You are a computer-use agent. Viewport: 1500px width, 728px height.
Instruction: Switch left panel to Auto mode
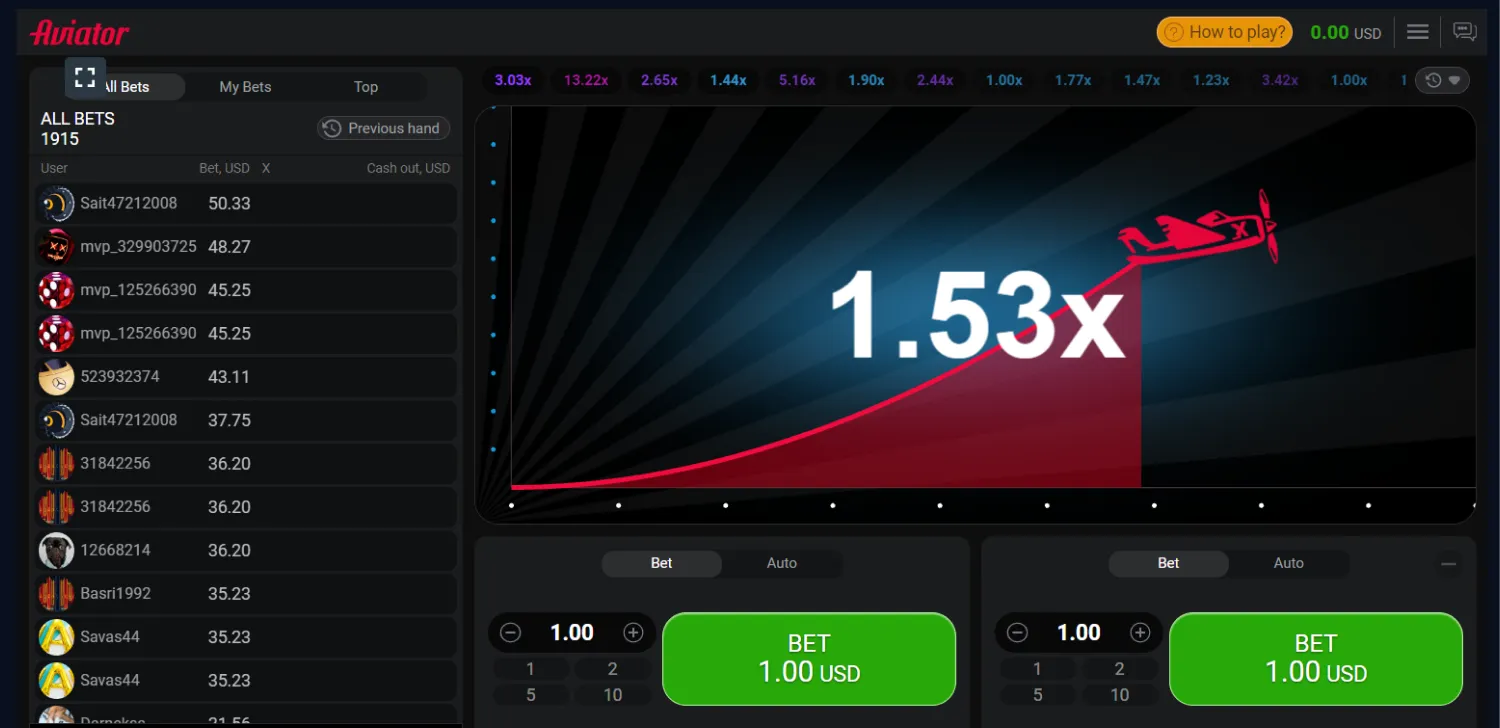[781, 564]
